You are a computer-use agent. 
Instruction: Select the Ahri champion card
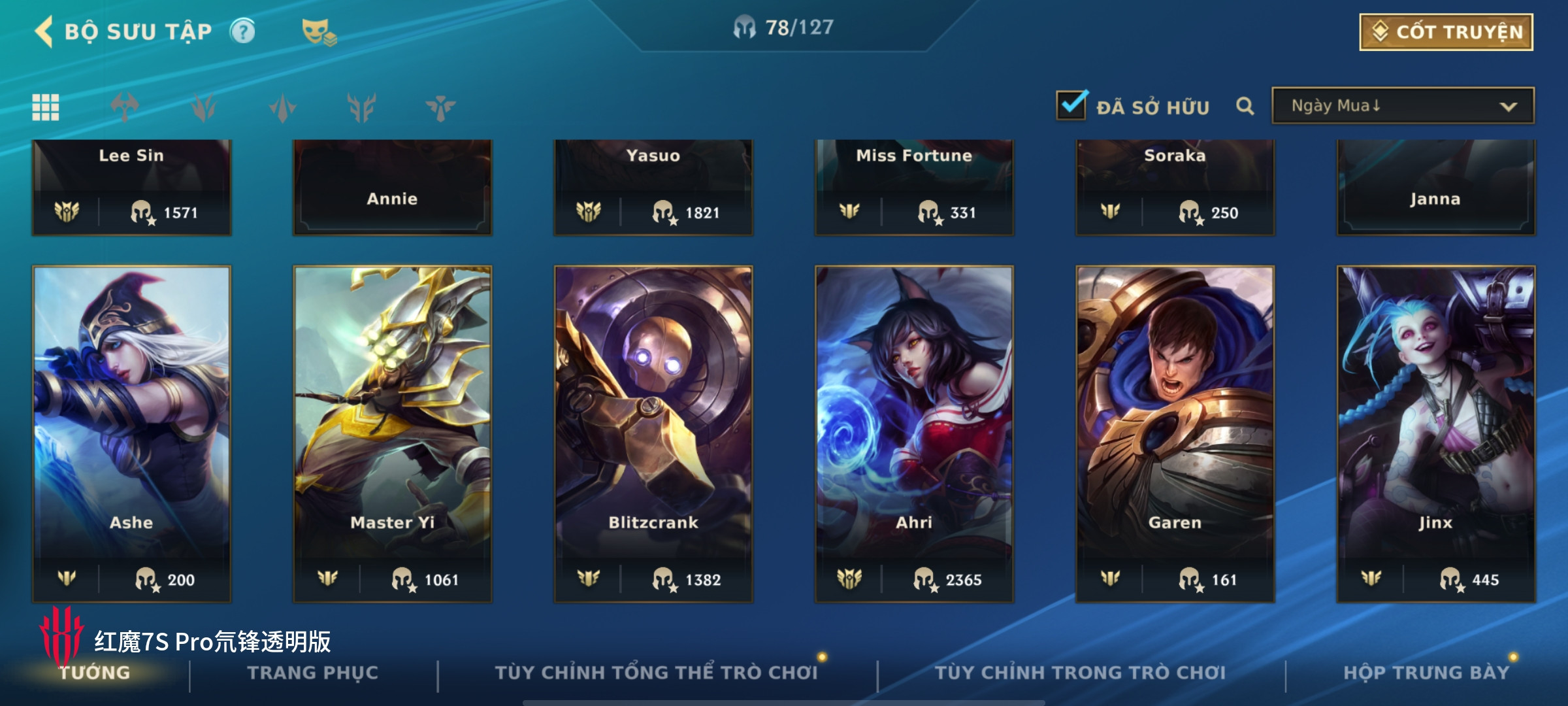tap(914, 434)
